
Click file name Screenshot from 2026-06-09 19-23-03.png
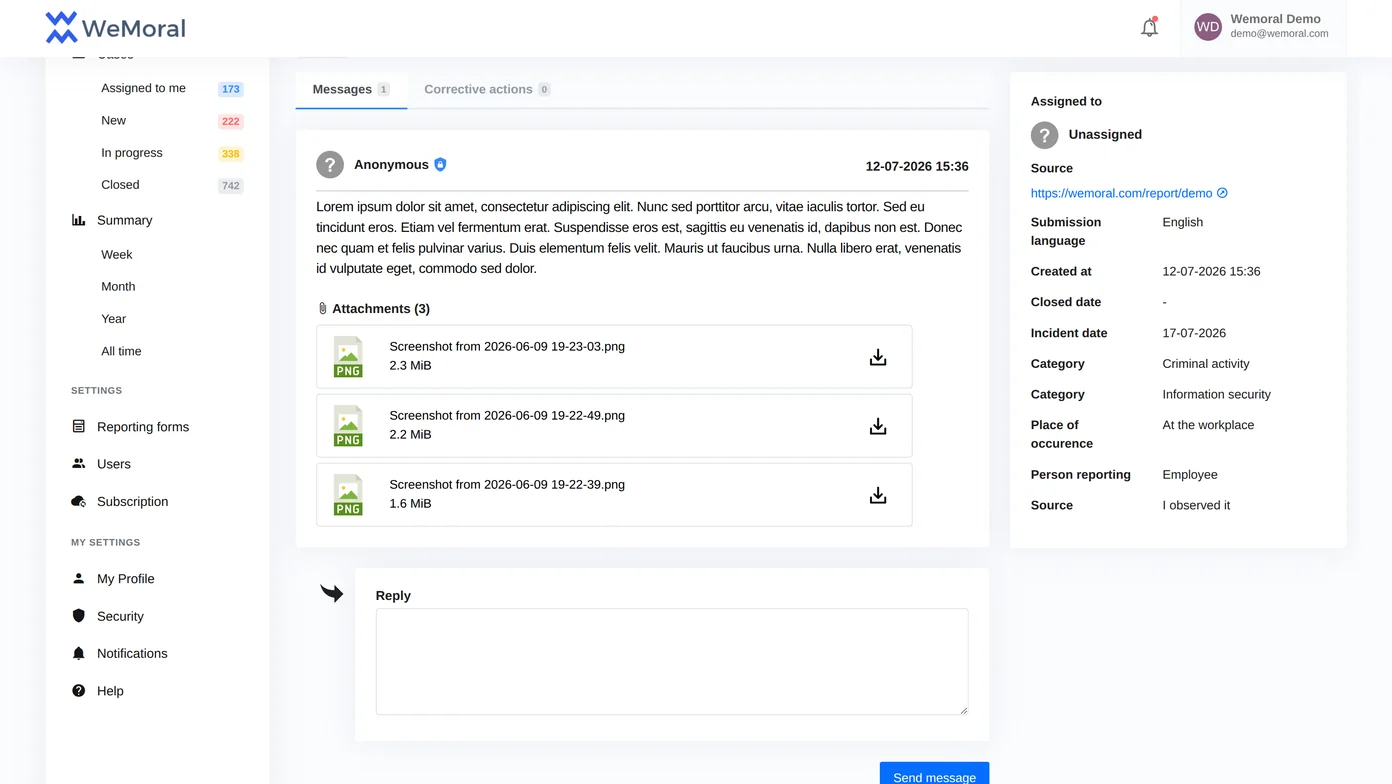tap(507, 346)
